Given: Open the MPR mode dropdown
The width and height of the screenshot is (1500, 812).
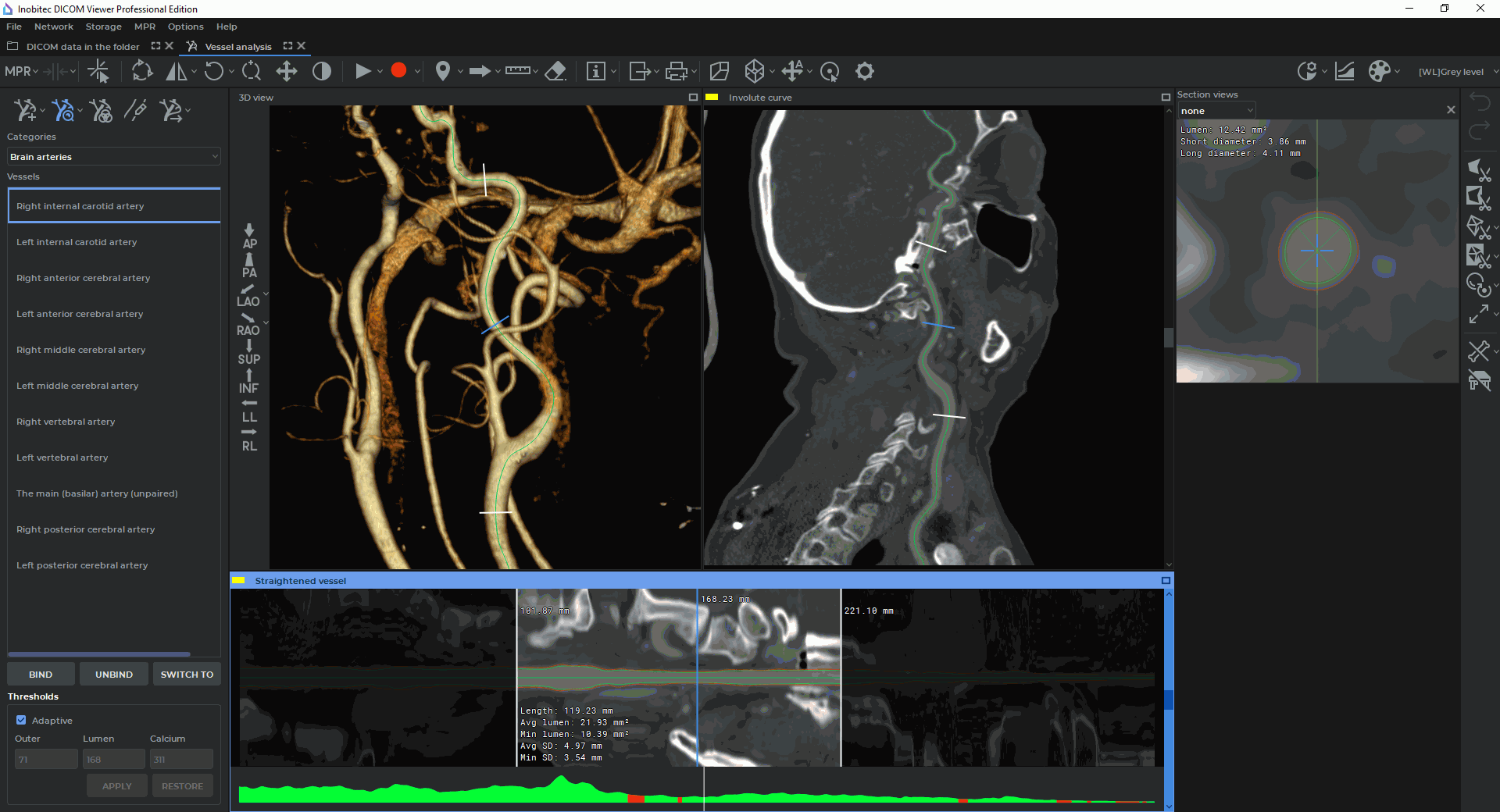Looking at the screenshot, I should pos(21,71).
